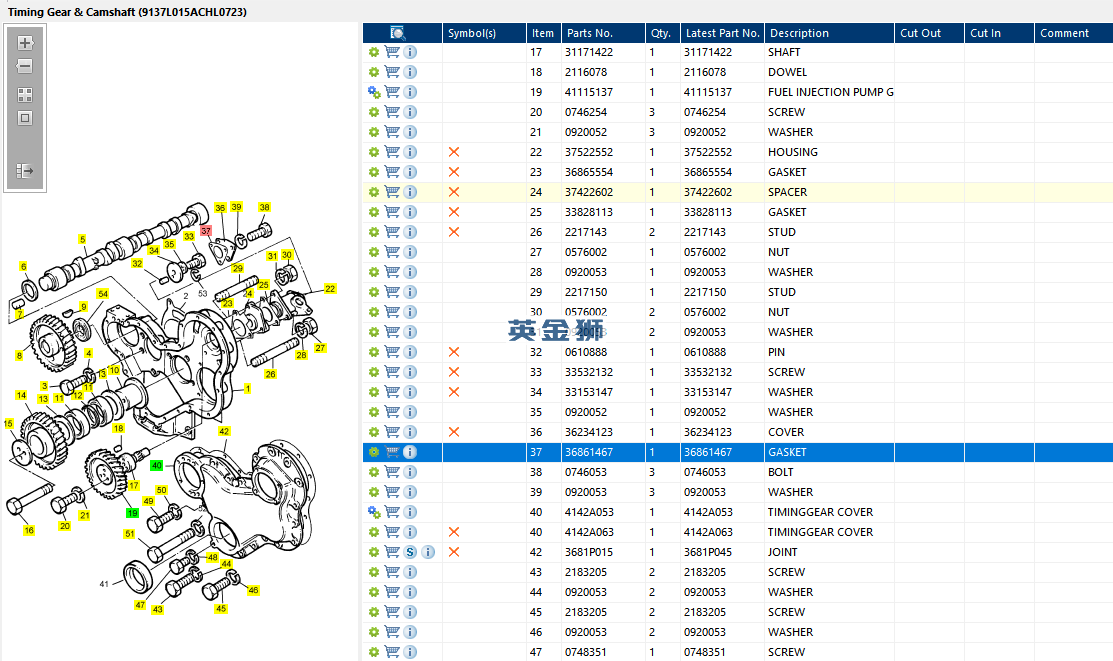Select green callout 40 in diagram
This screenshot has height=661, width=1113.
[x=157, y=466]
